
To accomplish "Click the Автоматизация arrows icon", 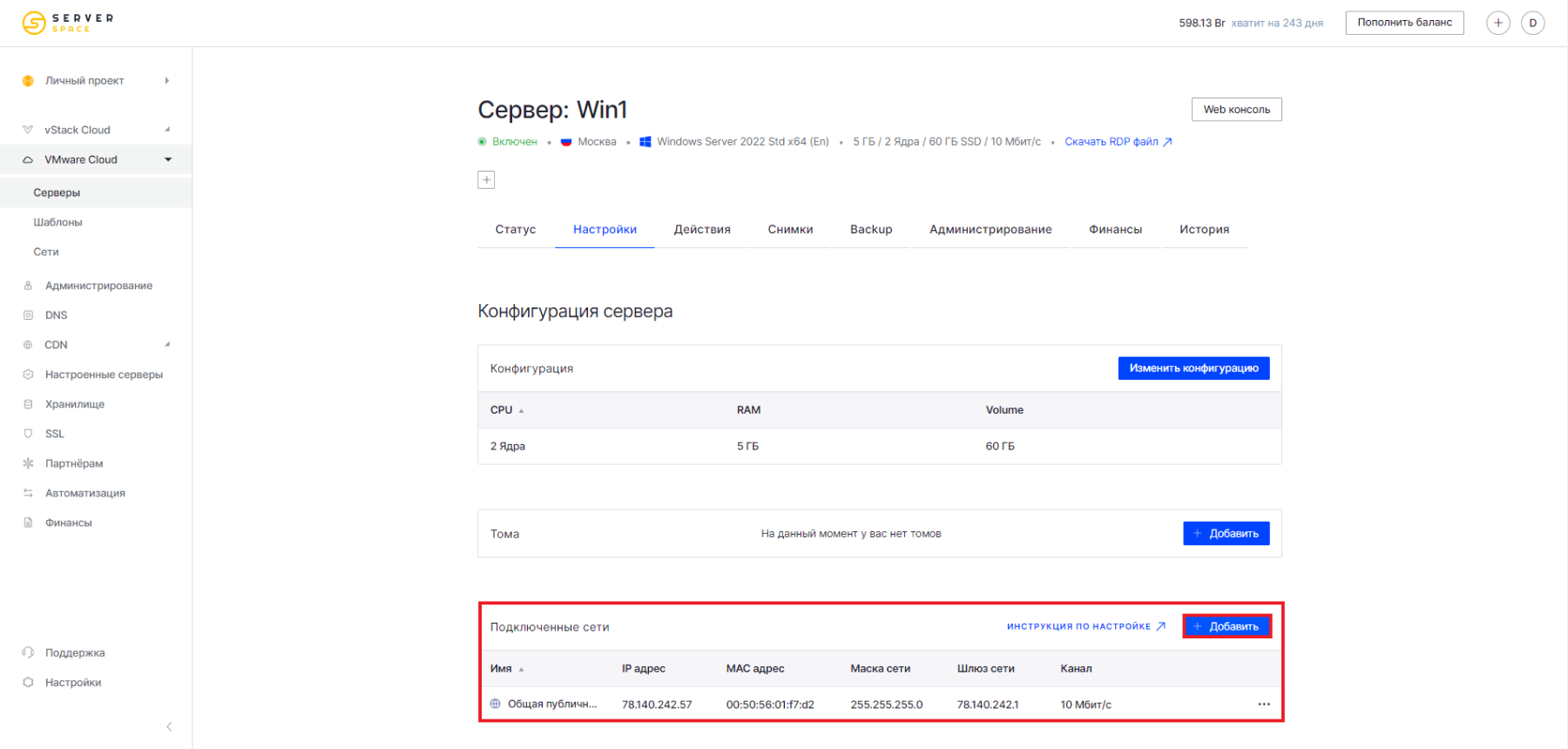I will tap(28, 493).
